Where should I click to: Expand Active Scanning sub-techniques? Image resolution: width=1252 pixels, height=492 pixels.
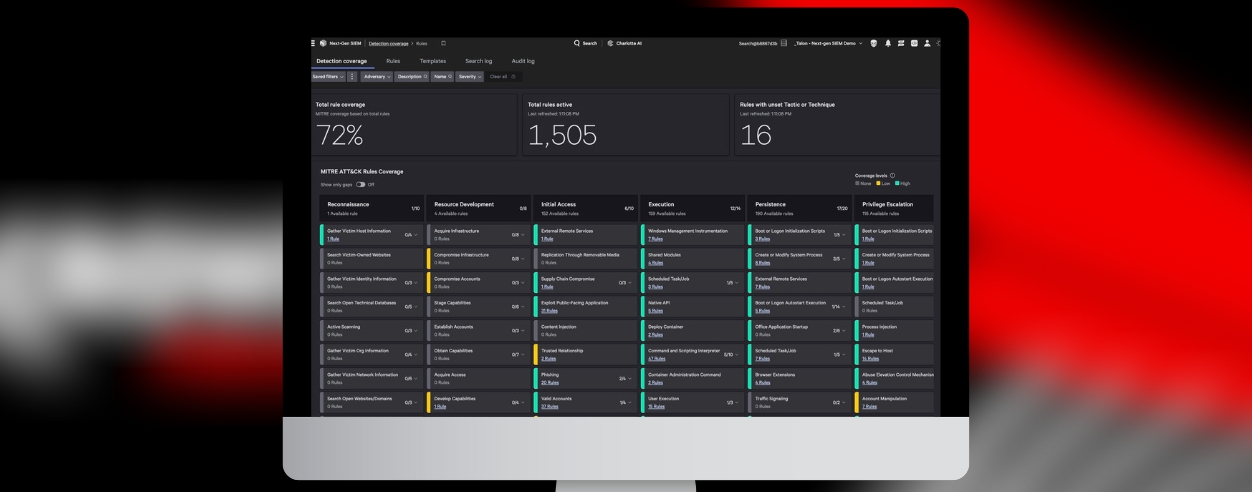pyautogui.click(x=416, y=330)
